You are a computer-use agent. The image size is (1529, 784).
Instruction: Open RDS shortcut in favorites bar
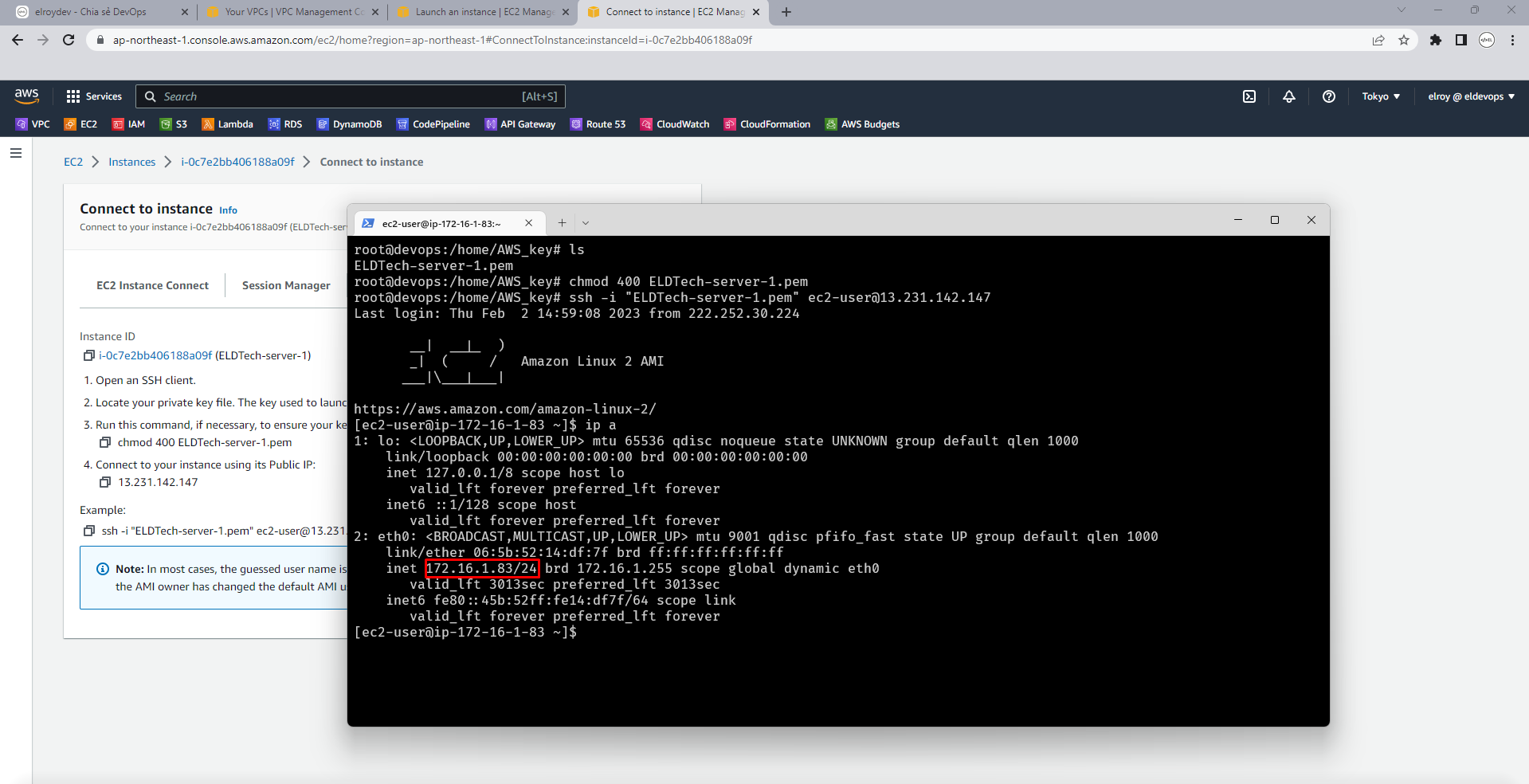[285, 124]
